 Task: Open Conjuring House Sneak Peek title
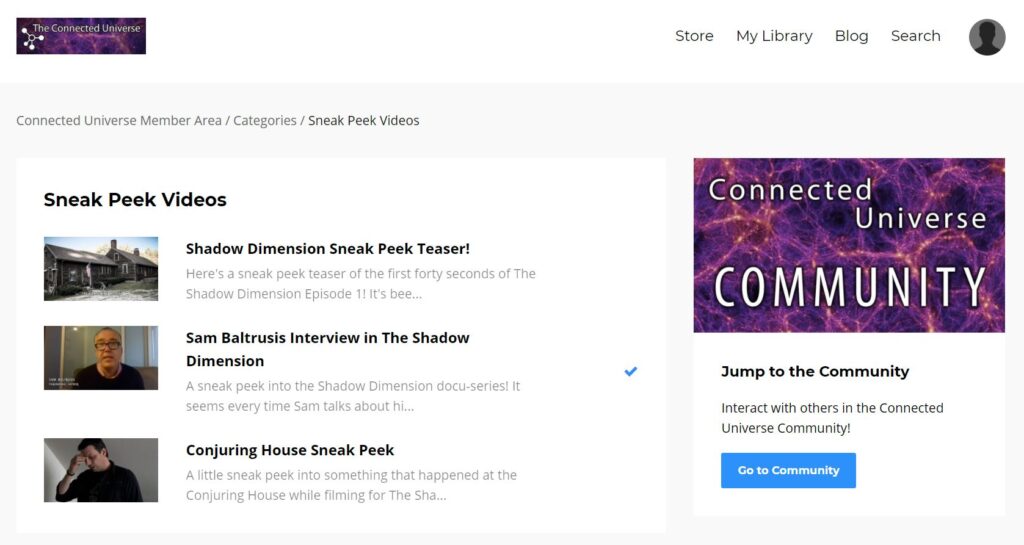[x=290, y=450]
